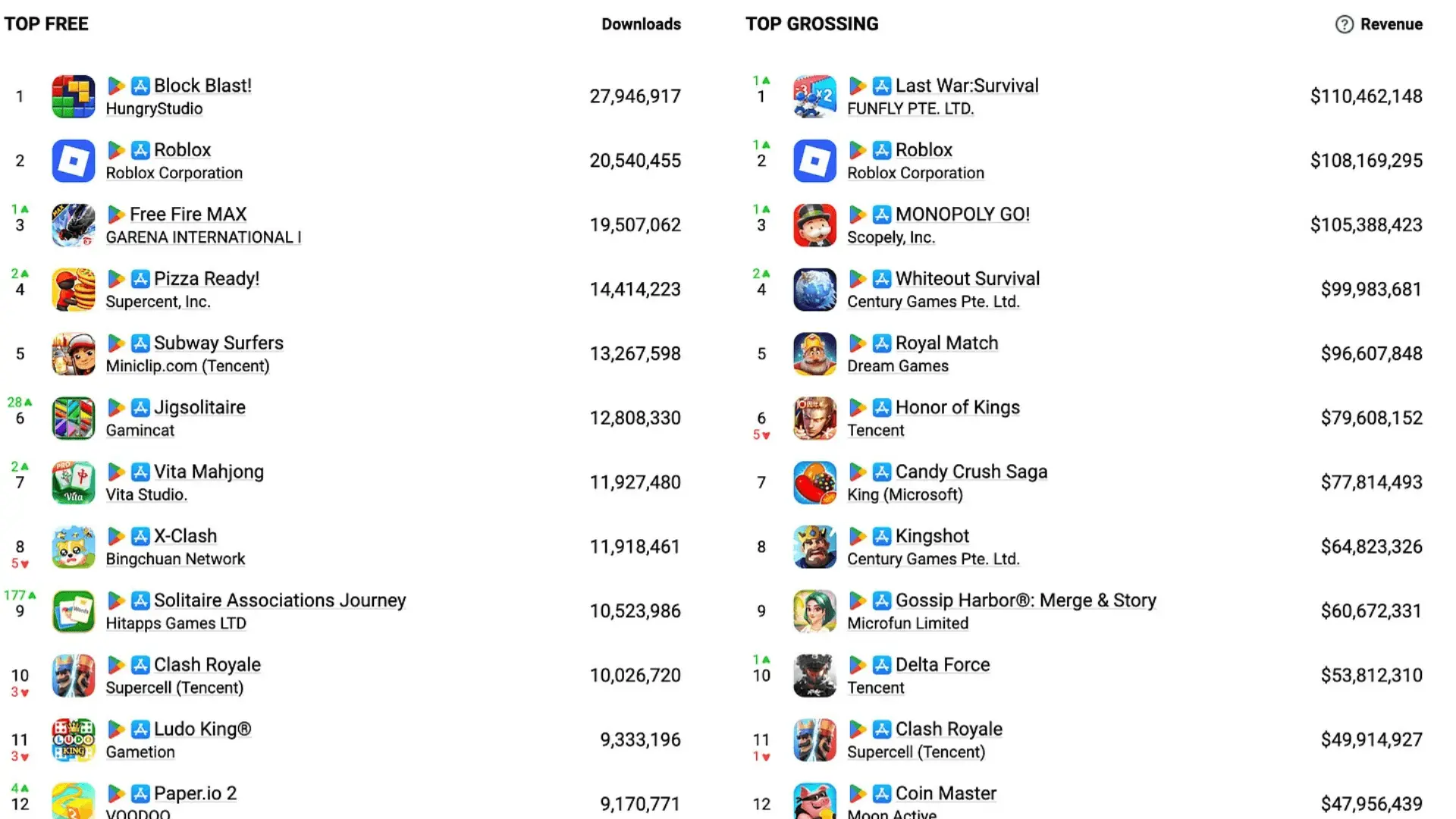The width and height of the screenshot is (1456, 819).
Task: Click the Honor of Kings thumbnail icon
Action: pos(814,418)
